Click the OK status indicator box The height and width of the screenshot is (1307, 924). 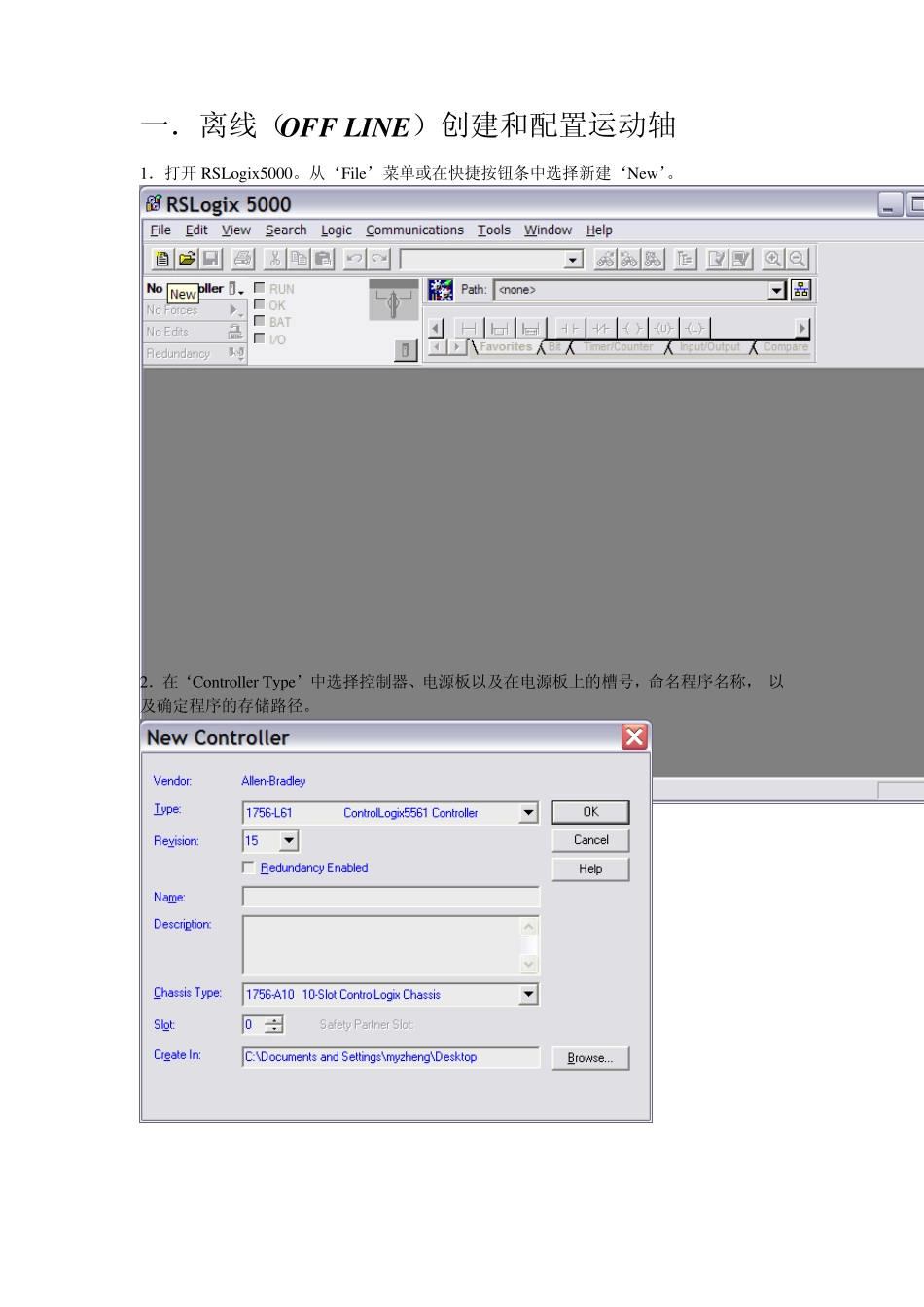[x=260, y=304]
